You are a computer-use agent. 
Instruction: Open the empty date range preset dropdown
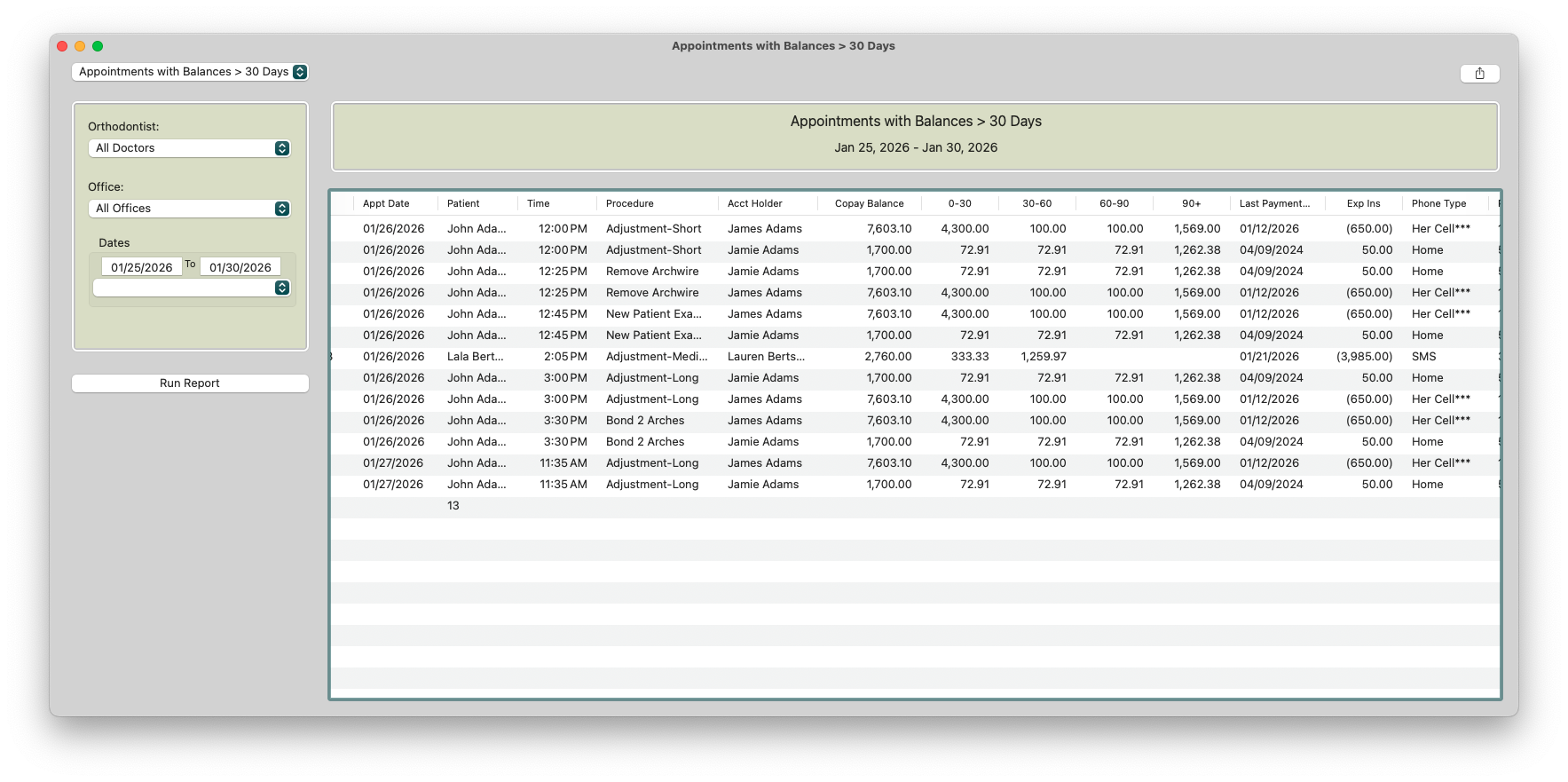click(192, 288)
